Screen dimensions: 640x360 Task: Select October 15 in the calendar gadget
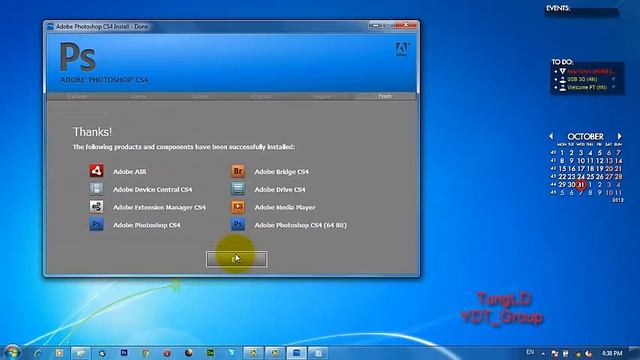coord(562,169)
